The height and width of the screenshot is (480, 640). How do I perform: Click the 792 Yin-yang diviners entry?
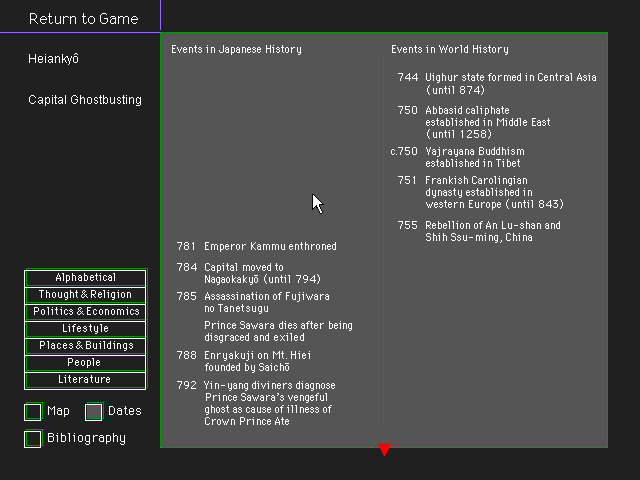tap(256, 403)
